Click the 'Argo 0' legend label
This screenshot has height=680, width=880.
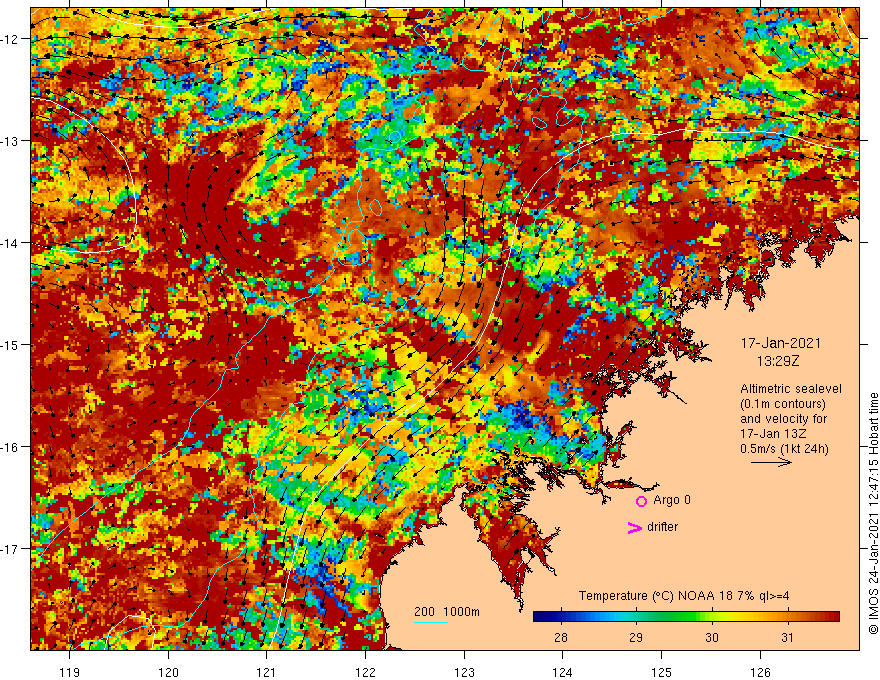(672, 500)
